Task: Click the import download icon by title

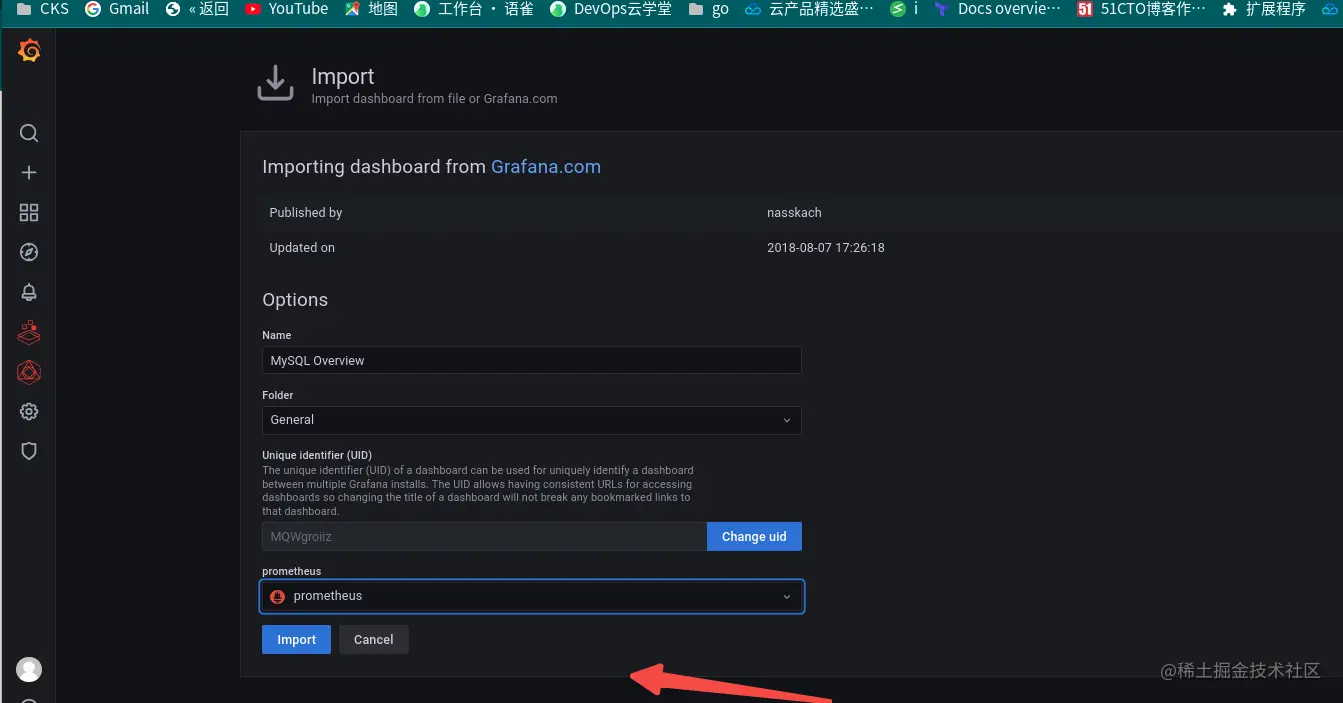Action: pyautogui.click(x=276, y=84)
